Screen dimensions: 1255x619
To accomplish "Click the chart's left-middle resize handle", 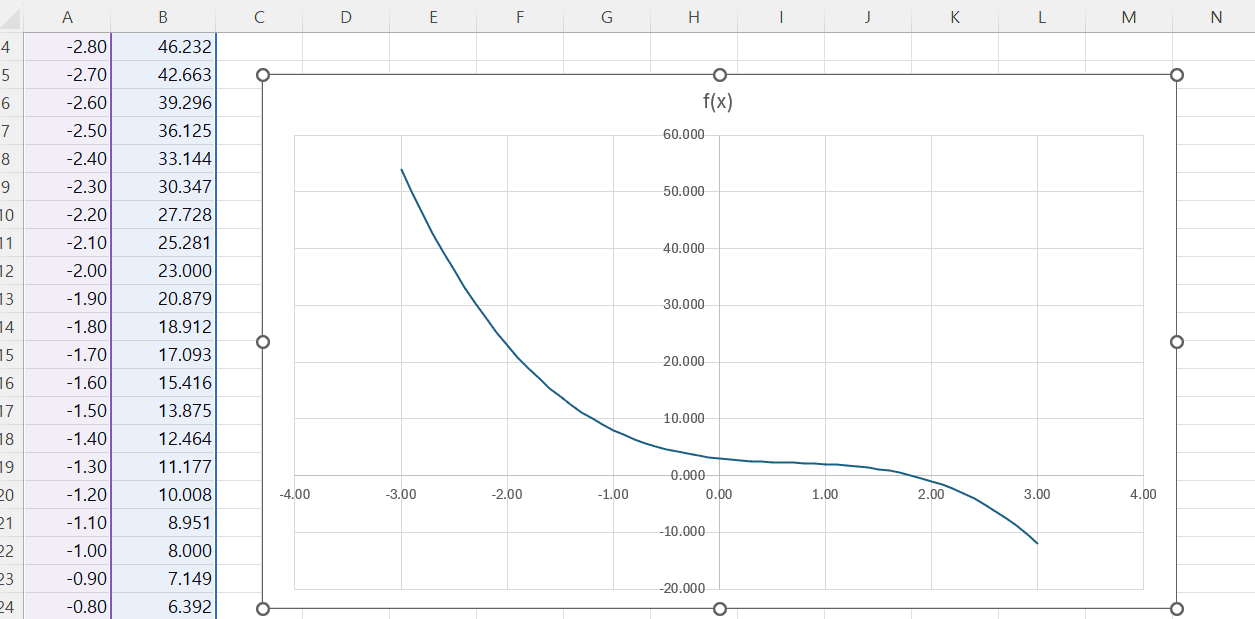I will coord(264,342).
